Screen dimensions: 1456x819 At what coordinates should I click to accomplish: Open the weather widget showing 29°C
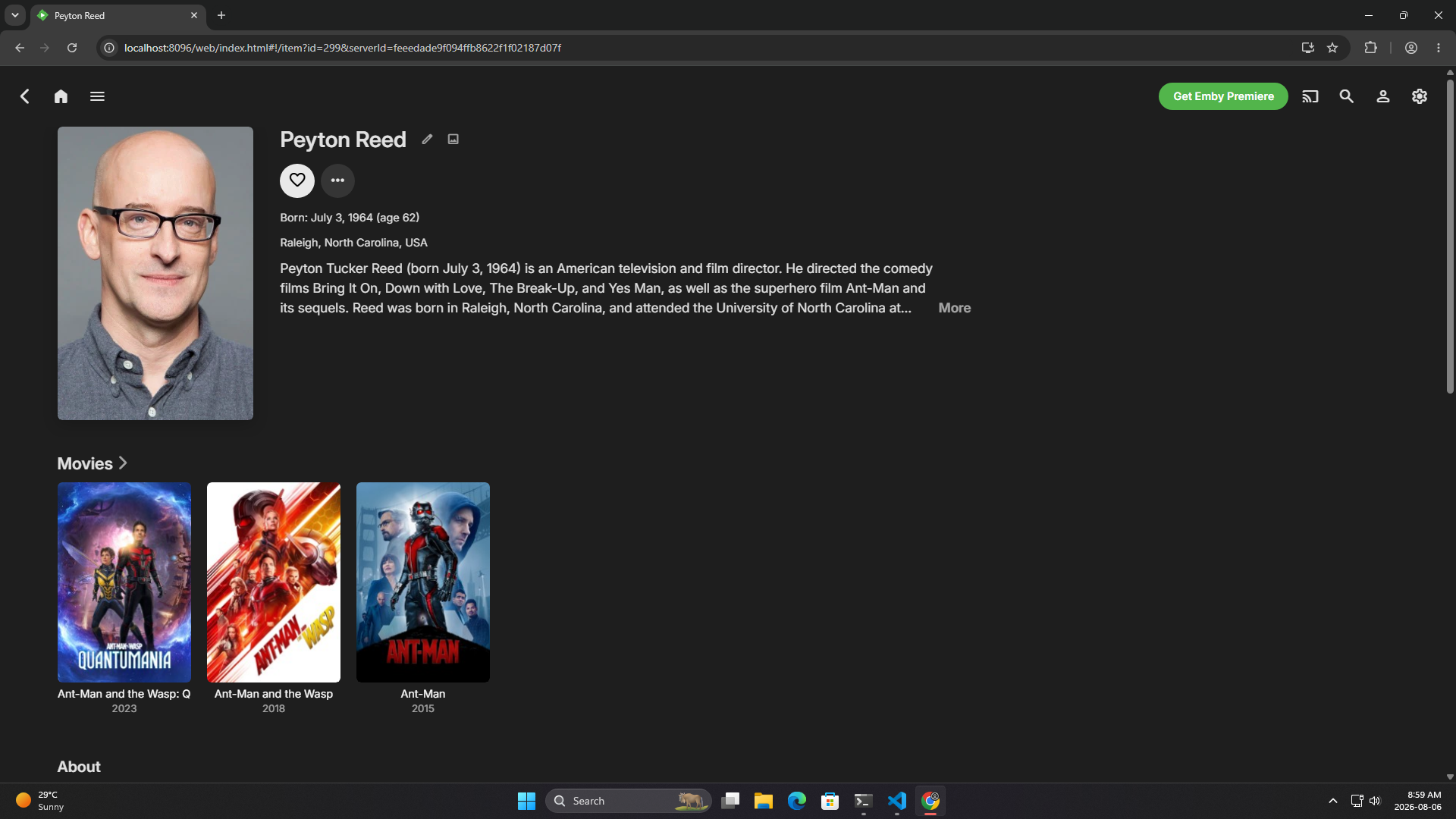42,801
